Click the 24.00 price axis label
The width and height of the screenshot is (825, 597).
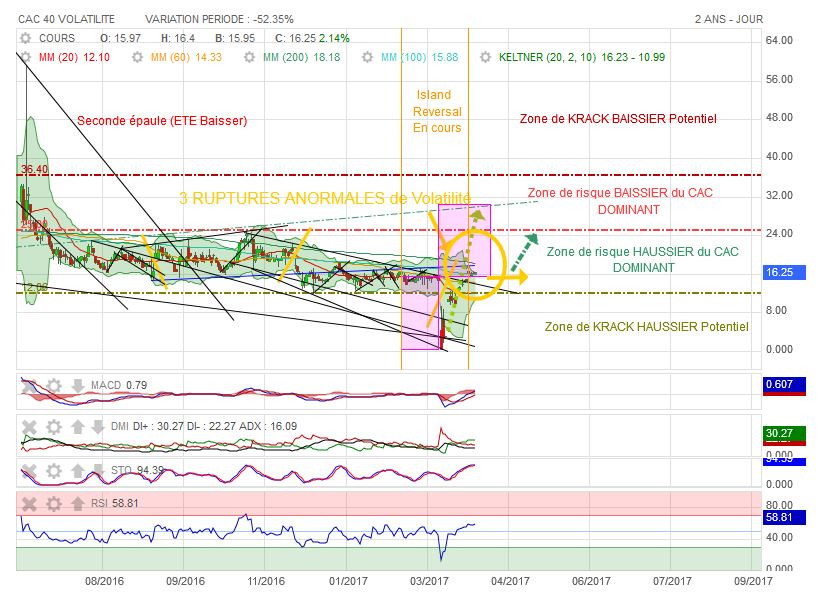(779, 234)
